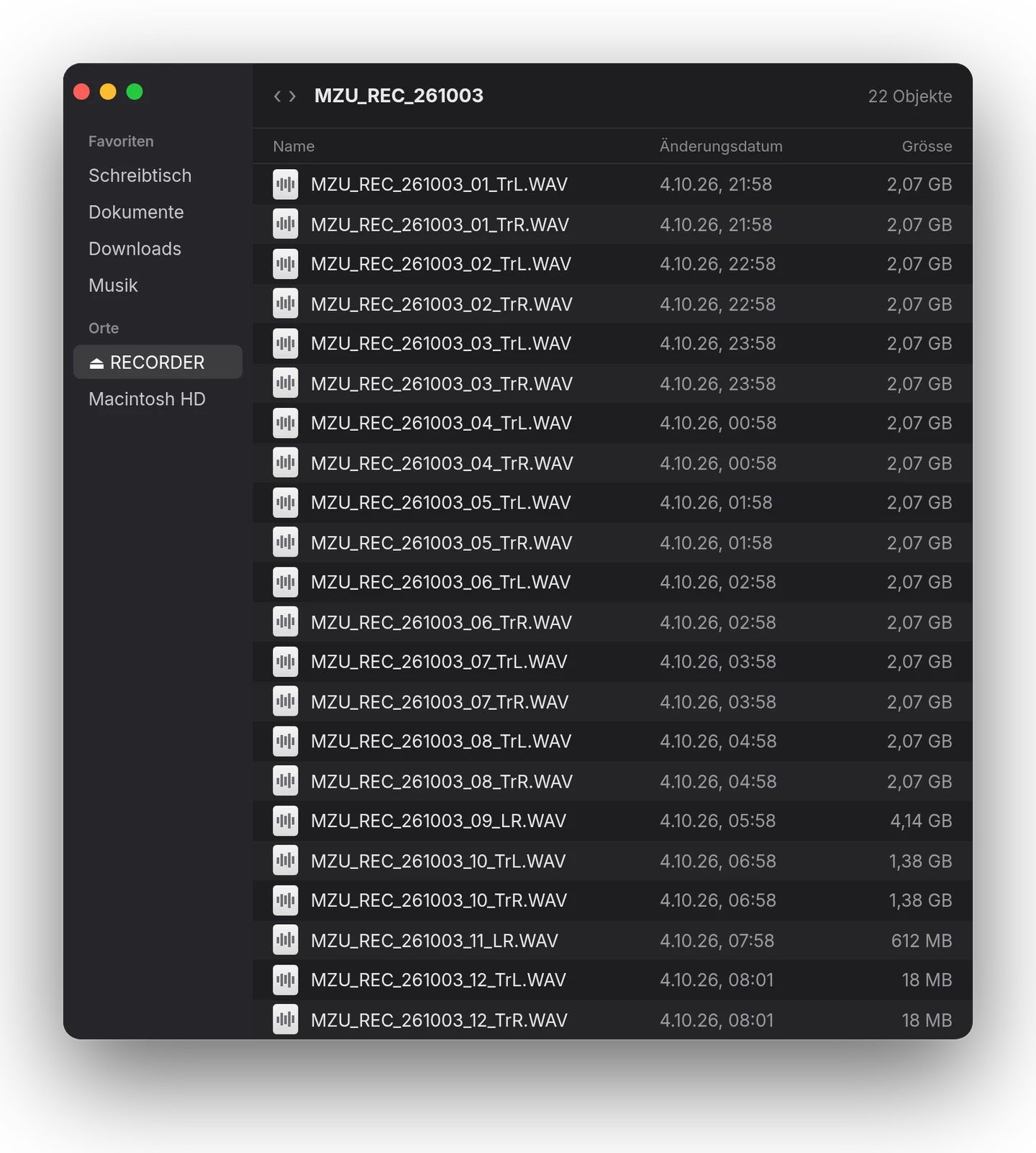
Task: Click the audio icon of MZU_REC_261003_07_TrR.WAV
Action: point(286,701)
